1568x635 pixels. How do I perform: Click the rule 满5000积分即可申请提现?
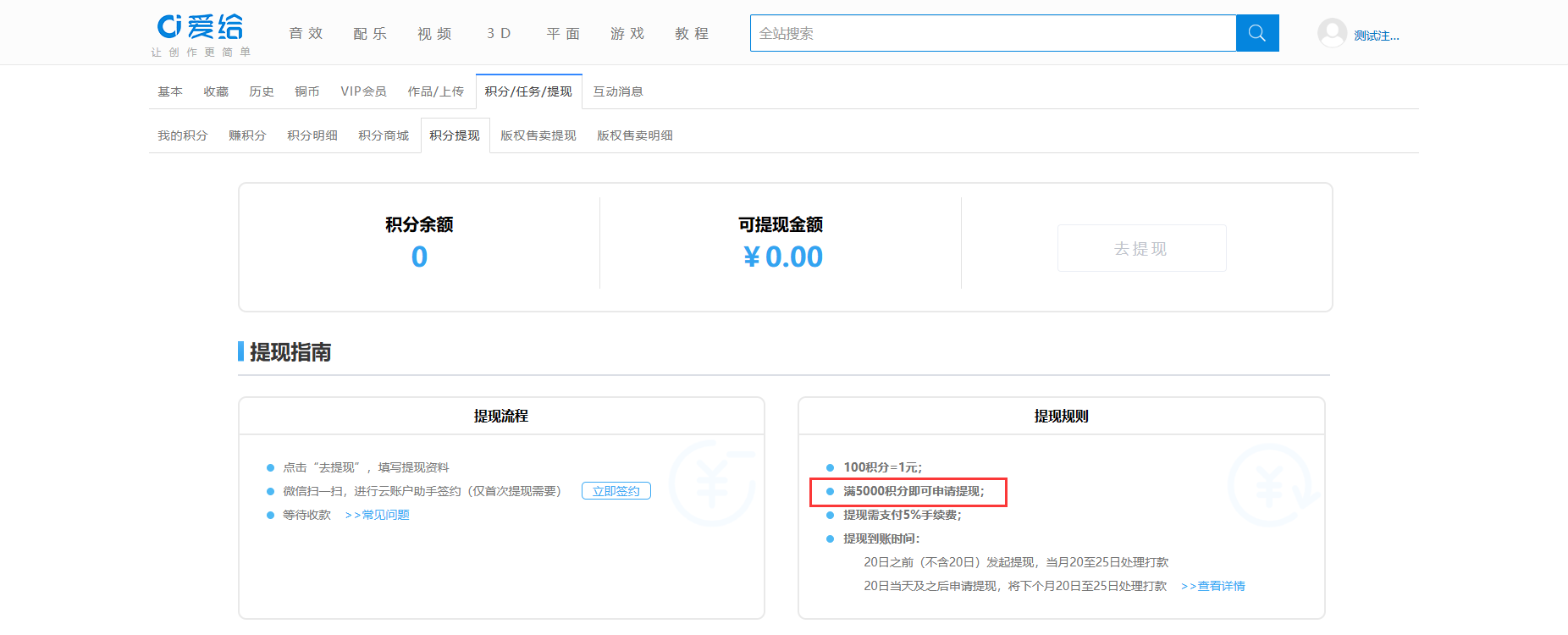pos(914,491)
